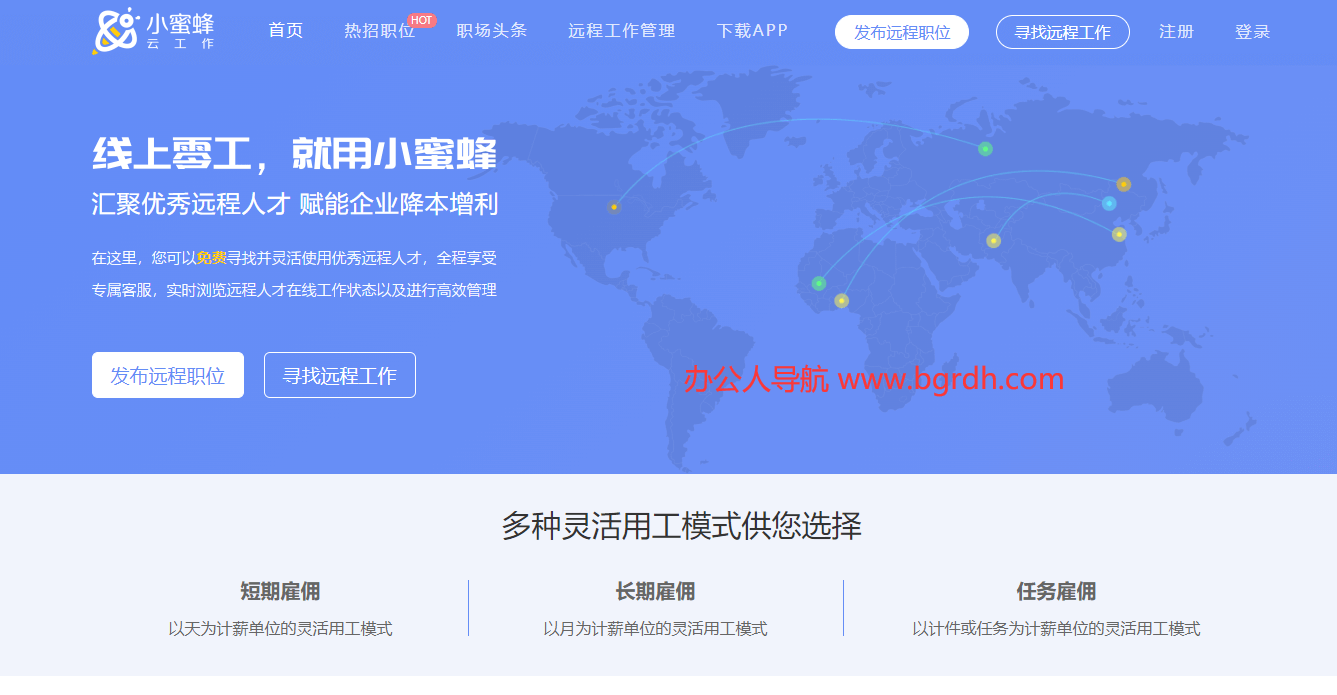
Task: Select 远程工作管理 in the top navigation
Action: pos(621,31)
